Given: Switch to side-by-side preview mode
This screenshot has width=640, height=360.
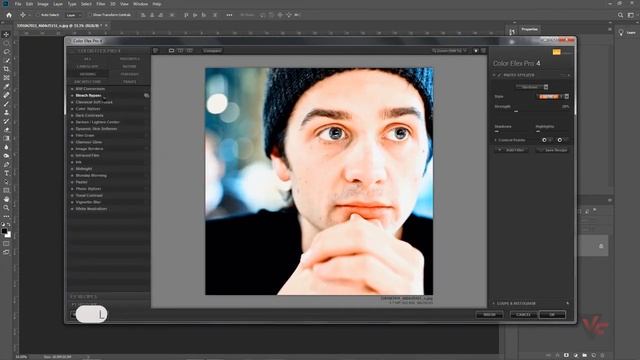Looking at the screenshot, I should [x=189, y=51].
